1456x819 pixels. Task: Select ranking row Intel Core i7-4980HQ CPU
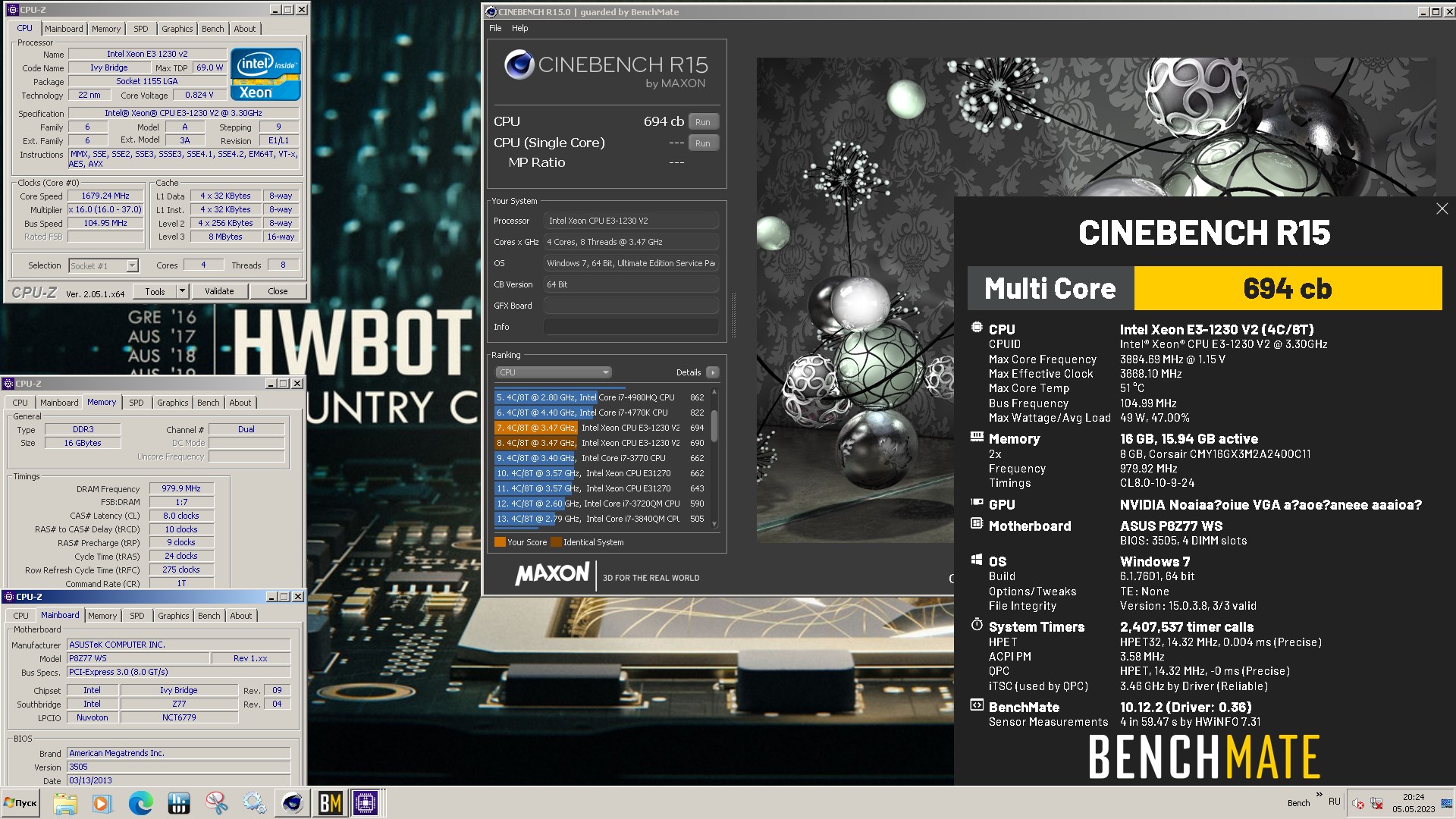tap(600, 397)
